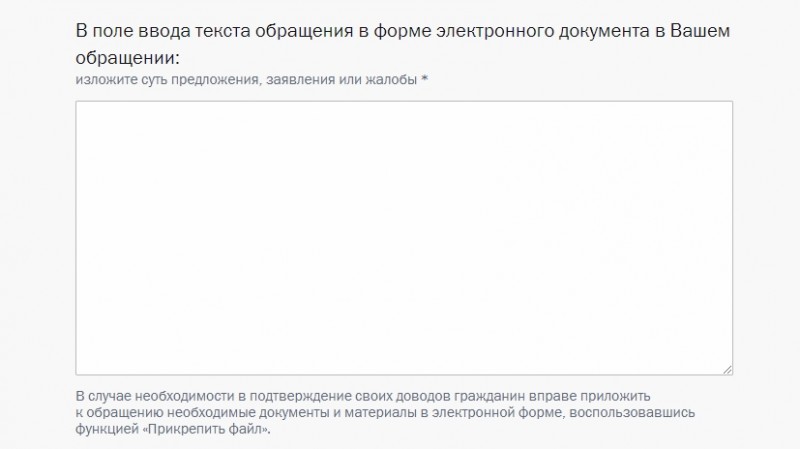Click the hint paragraph 'В случае необходимости'
This screenshot has height=449, width=800.
pyautogui.click(x=385, y=412)
